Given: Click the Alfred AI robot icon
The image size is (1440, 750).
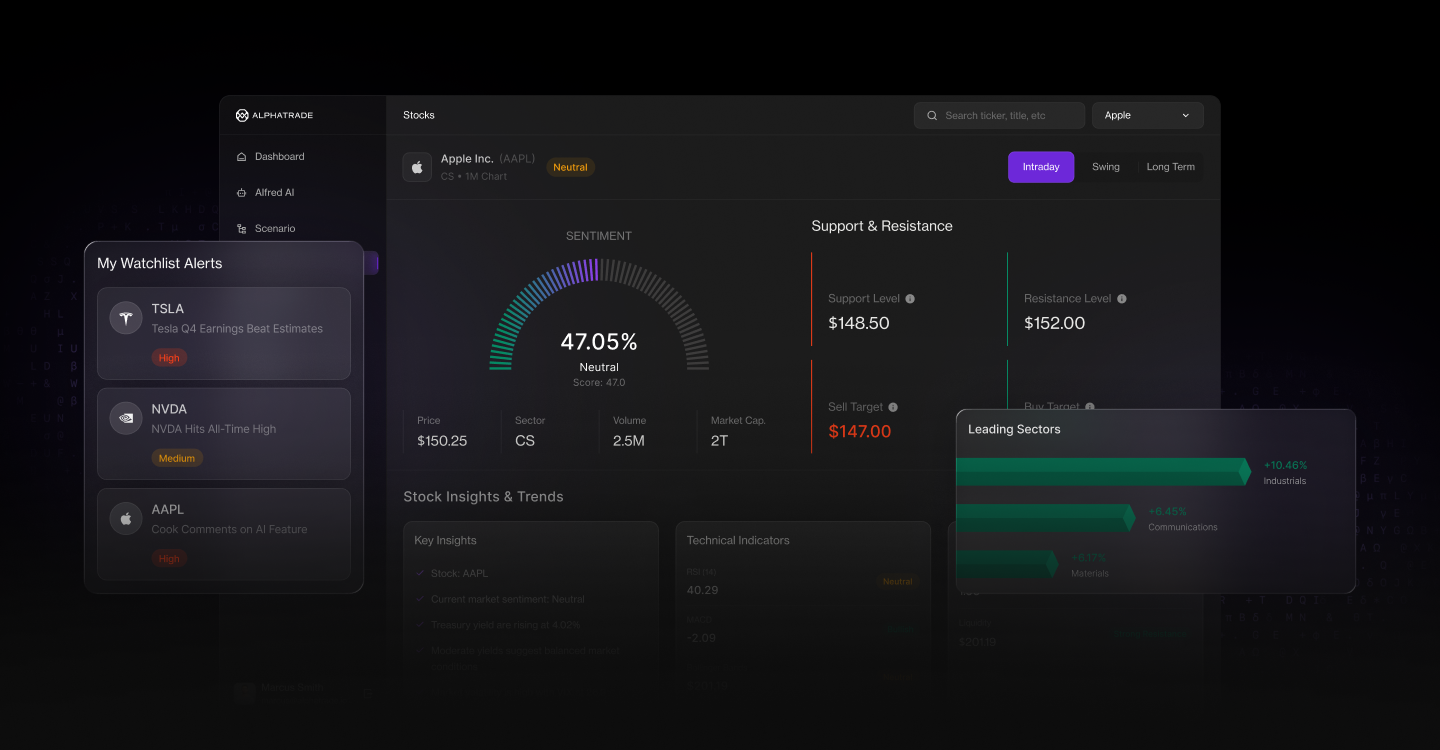Looking at the screenshot, I should pyautogui.click(x=242, y=193).
